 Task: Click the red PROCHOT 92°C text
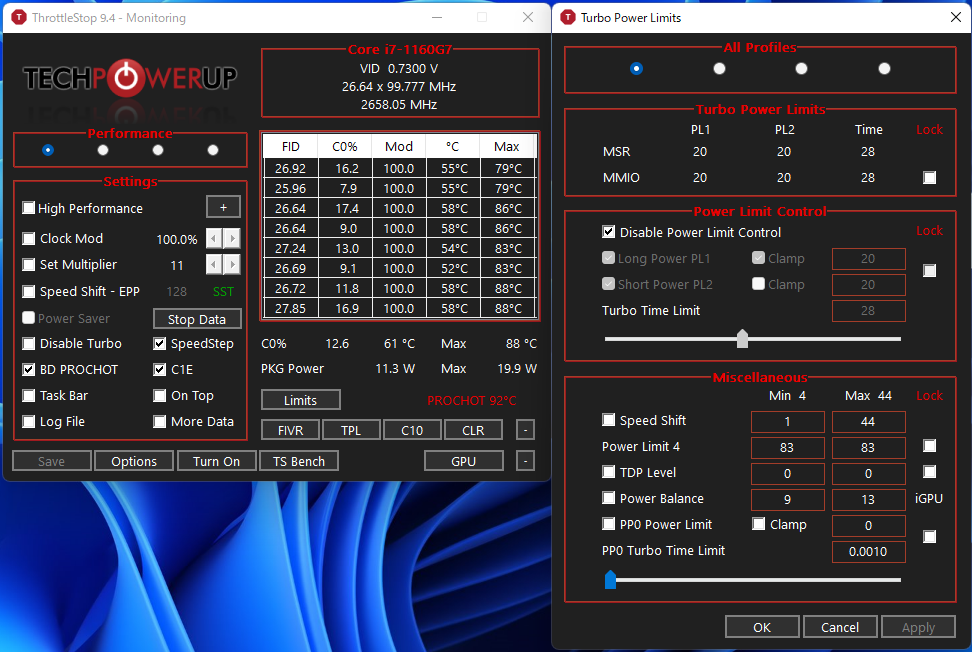click(x=471, y=400)
